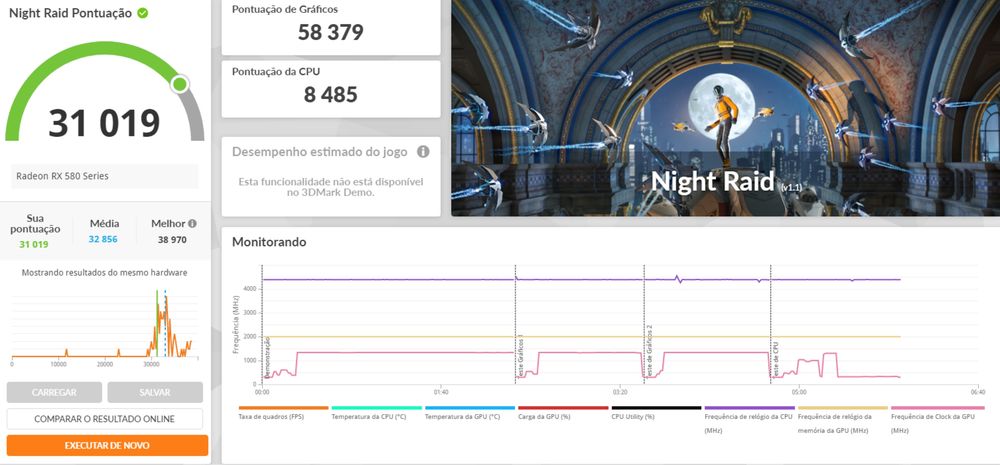Click the 8 485 CPU score value
Screen dimensions: 1000x465
pos(330,94)
